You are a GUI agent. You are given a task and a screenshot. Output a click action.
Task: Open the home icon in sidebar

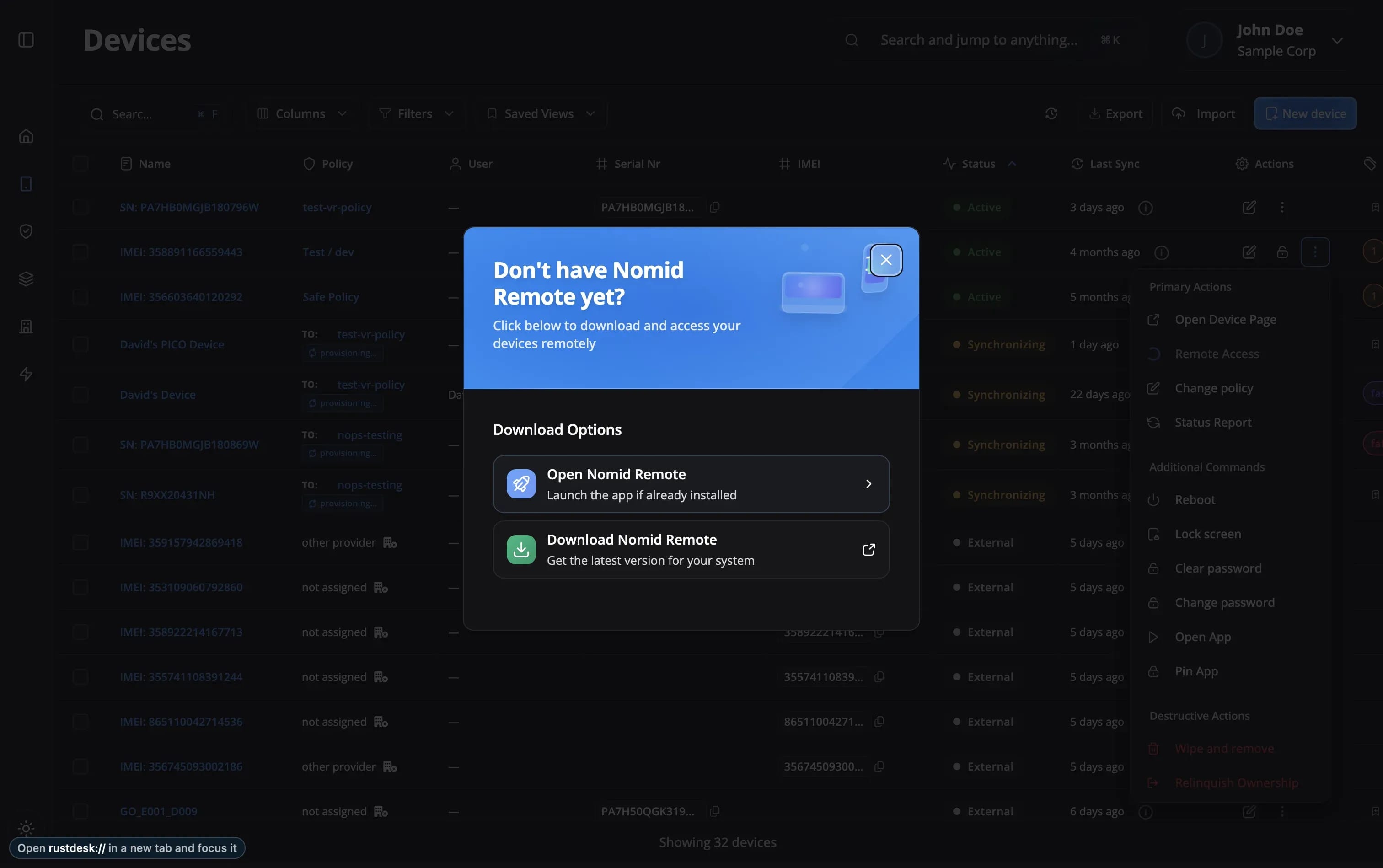(26, 136)
